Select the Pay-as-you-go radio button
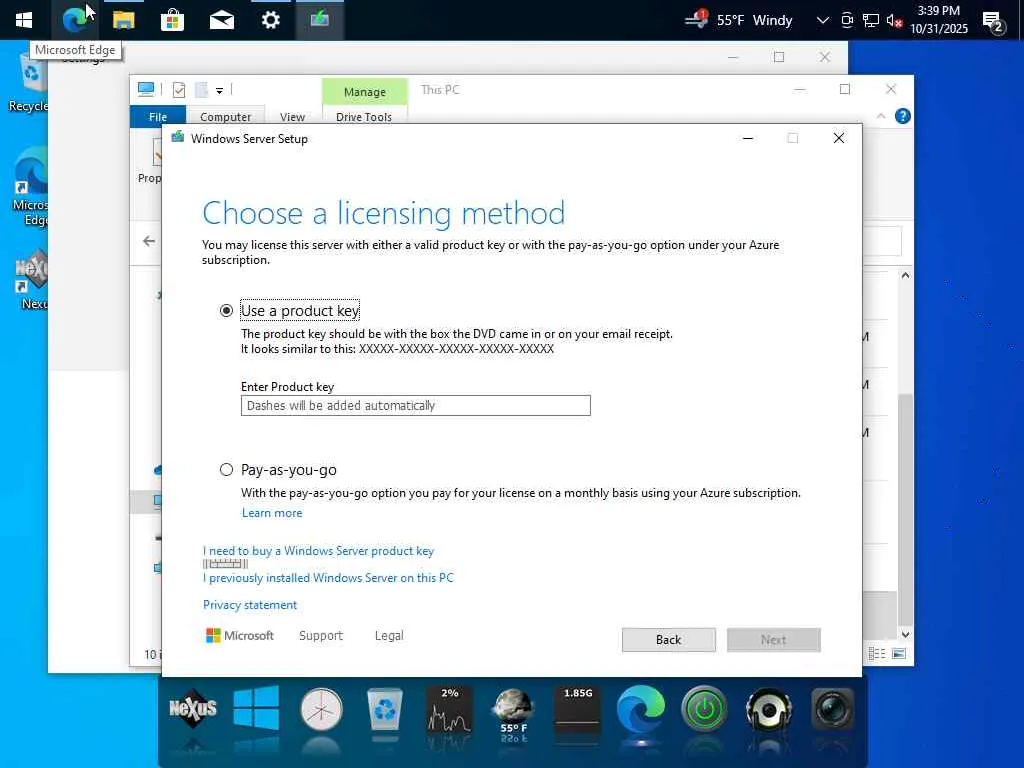This screenshot has width=1024, height=768. 226,470
